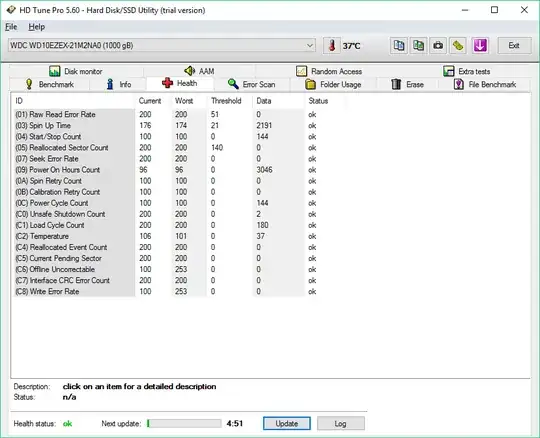This screenshot has width=540, height=438.
Task: Select the (0C) Power Cycle Count row
Action: 165,203
